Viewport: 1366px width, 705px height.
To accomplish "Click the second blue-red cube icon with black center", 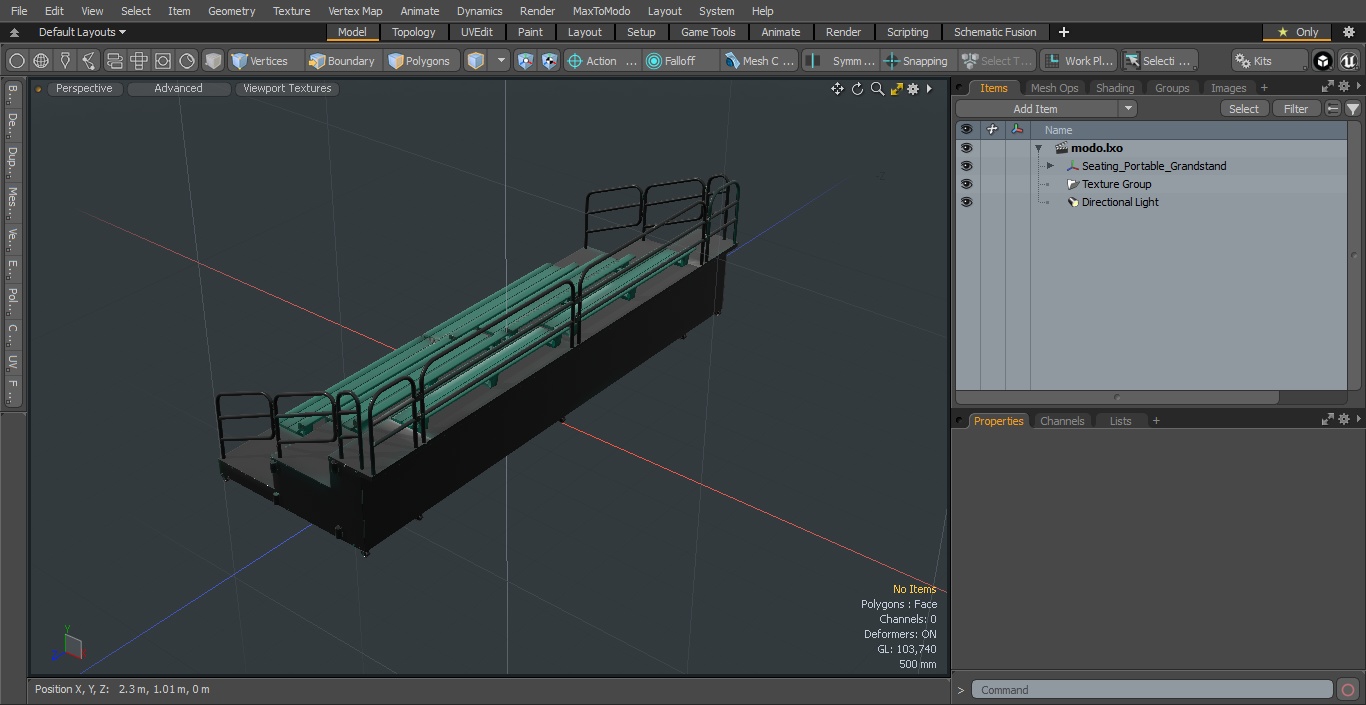I will 550,61.
